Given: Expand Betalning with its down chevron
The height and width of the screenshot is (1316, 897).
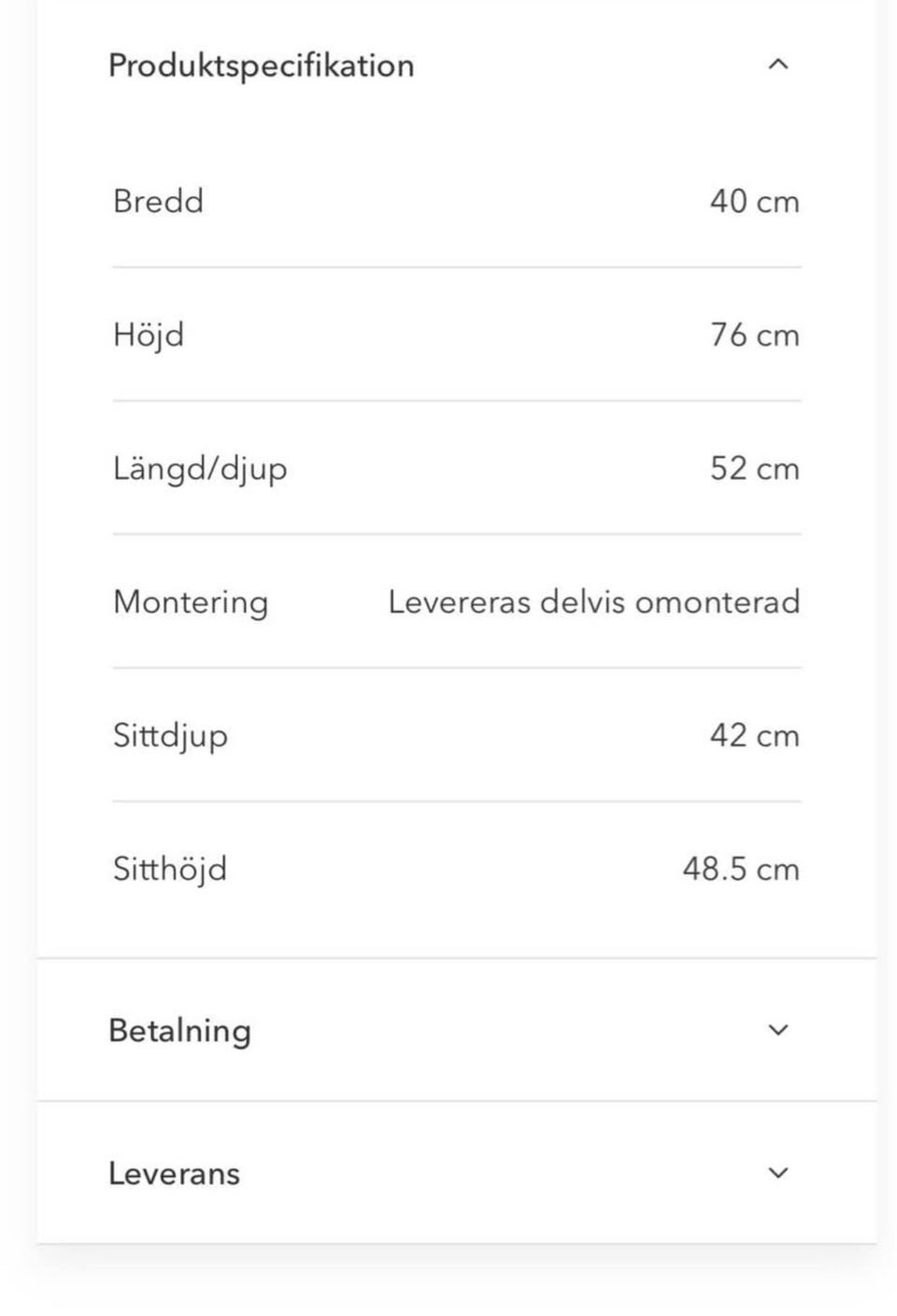Looking at the screenshot, I should (x=777, y=1029).
